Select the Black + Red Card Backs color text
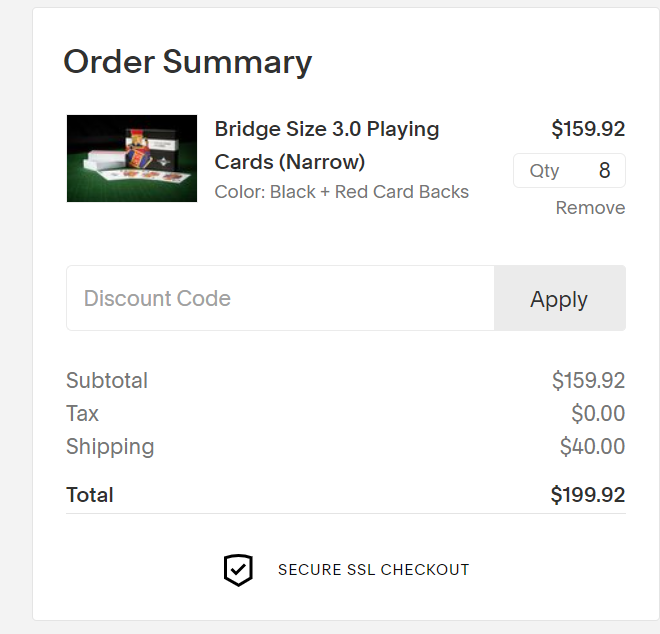This screenshot has height=634, width=660. point(342,192)
